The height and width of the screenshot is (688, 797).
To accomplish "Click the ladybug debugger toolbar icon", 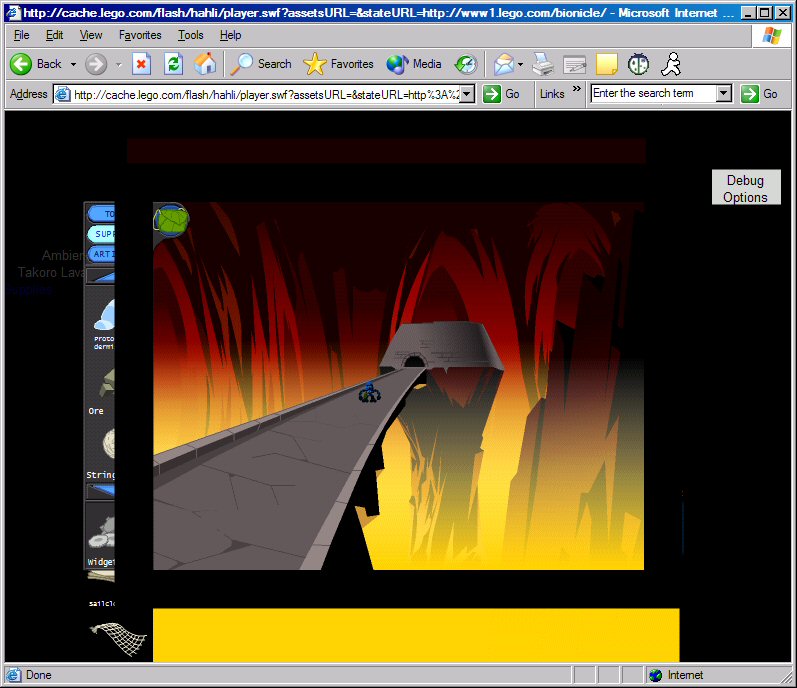I will (x=638, y=64).
